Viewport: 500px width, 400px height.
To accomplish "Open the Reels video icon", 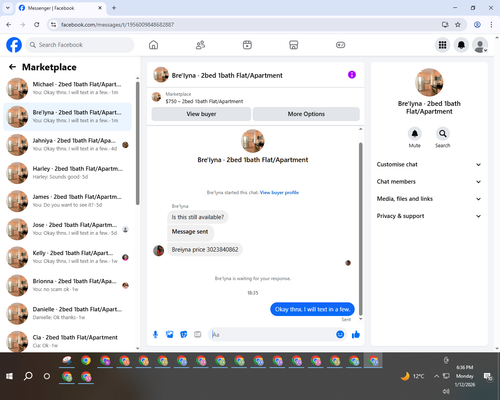I will pos(247,45).
